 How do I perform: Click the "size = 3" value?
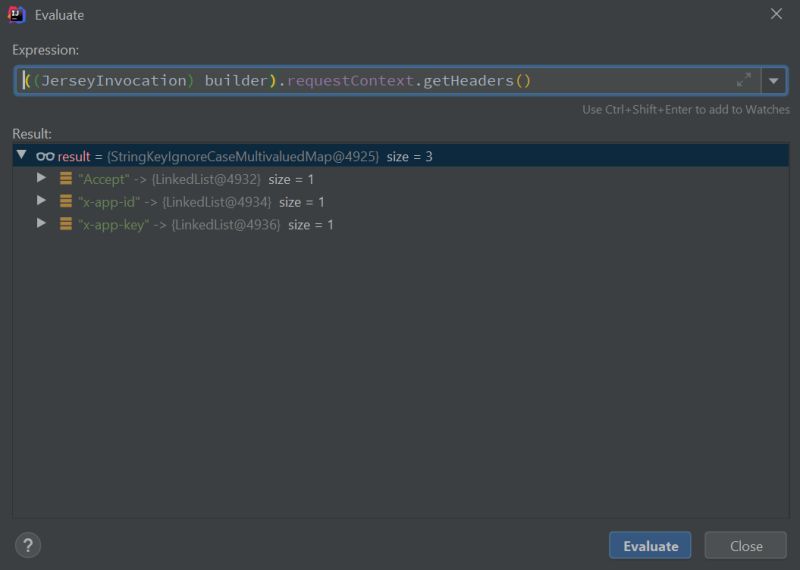click(409, 157)
